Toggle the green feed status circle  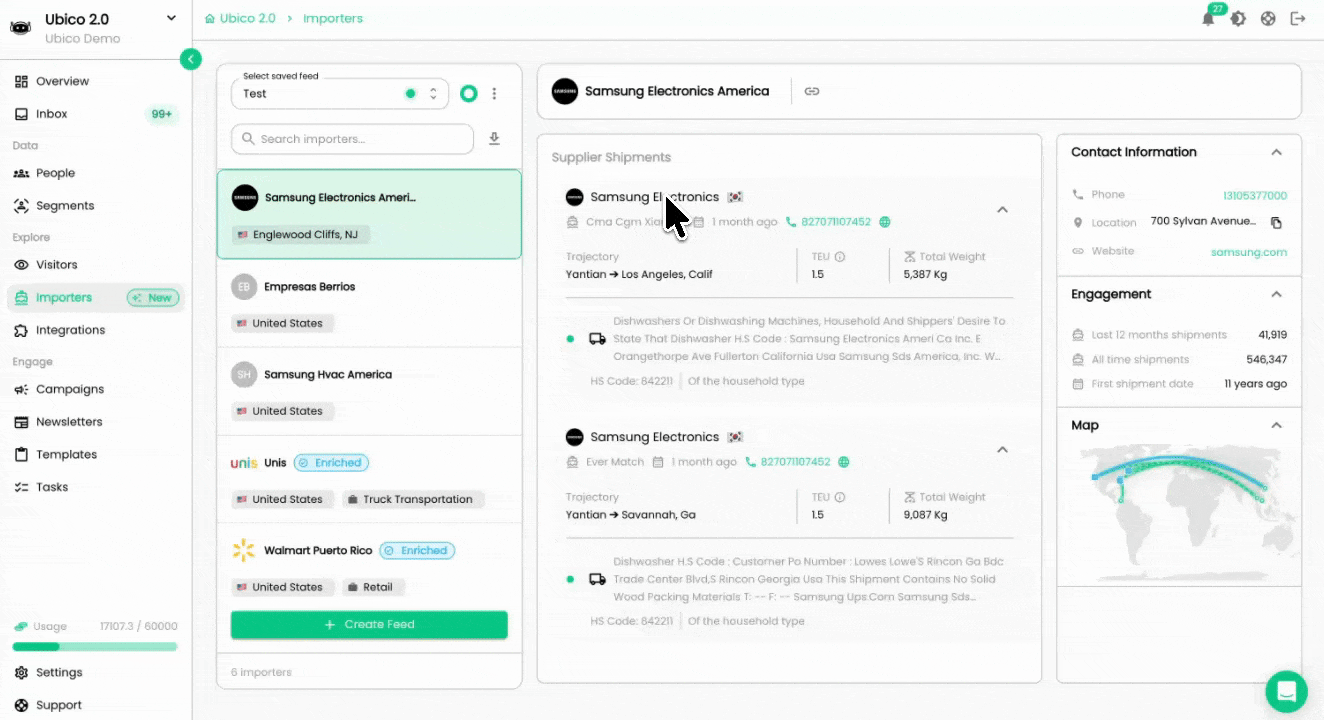tap(468, 93)
